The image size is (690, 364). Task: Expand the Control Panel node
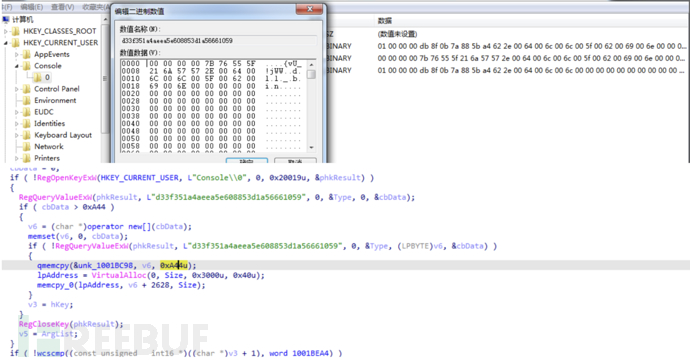click(17, 89)
